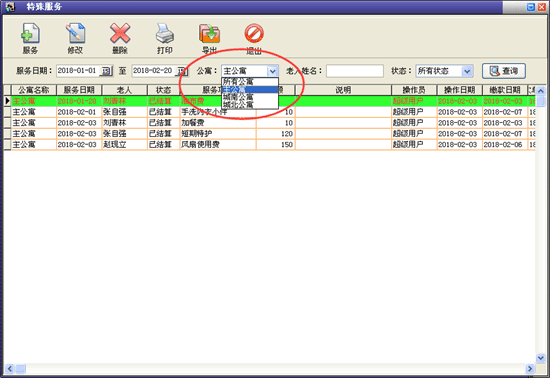Click 加餐费 service item cell
Image resolution: width=550 pixels, height=378 pixels.
(x=218, y=123)
